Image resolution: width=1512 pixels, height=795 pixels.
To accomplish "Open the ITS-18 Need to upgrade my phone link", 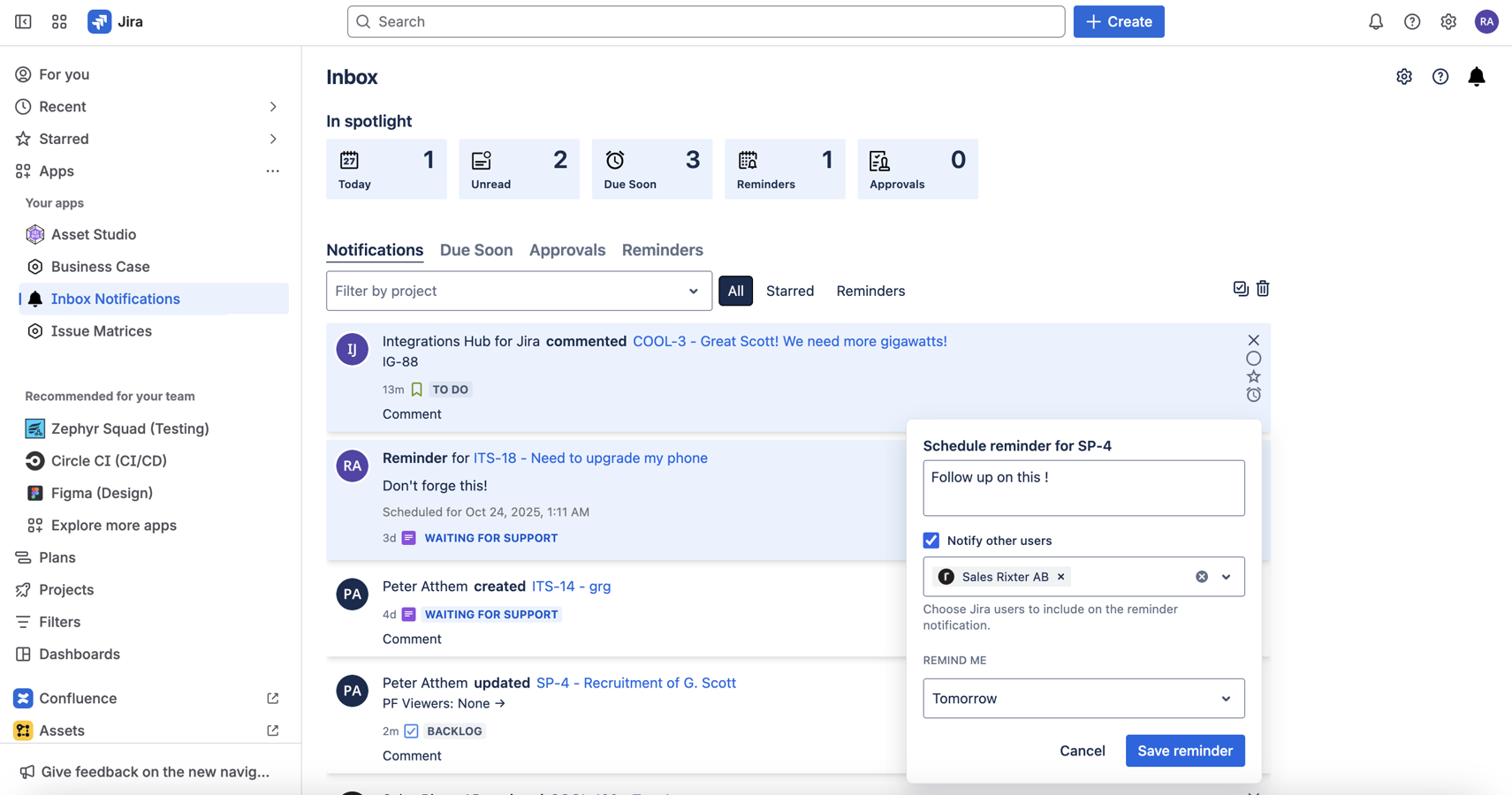I will point(590,458).
